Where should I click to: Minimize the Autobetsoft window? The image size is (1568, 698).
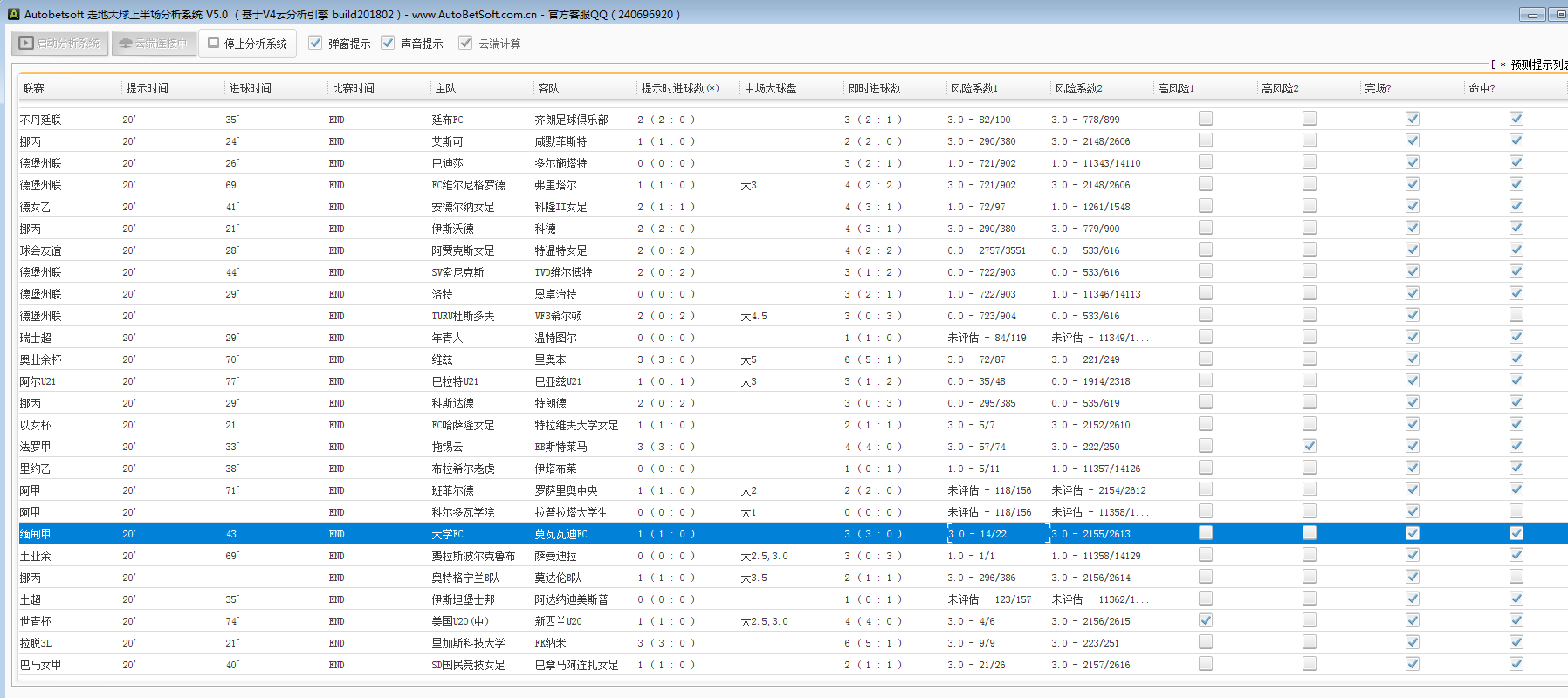pos(1532,15)
